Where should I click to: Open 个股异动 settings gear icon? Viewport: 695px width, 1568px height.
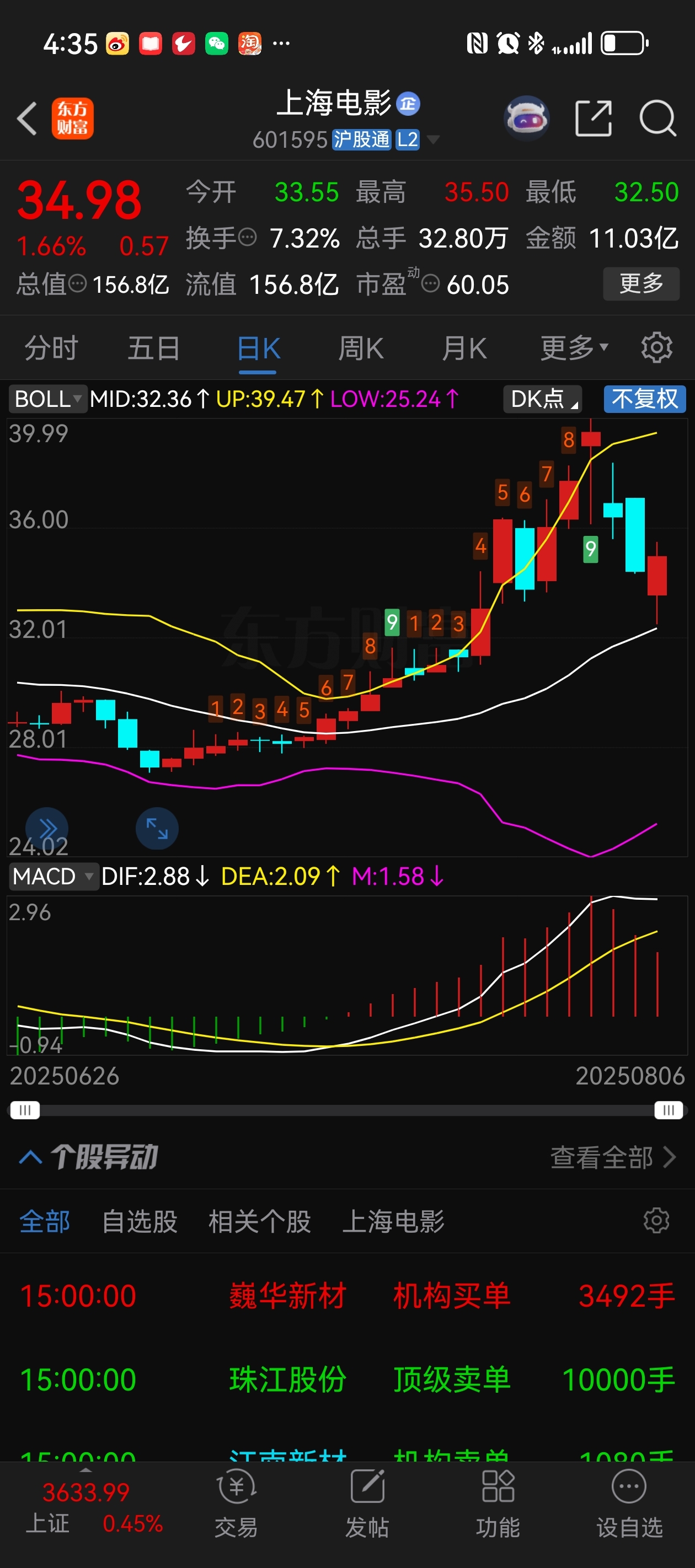[656, 1221]
